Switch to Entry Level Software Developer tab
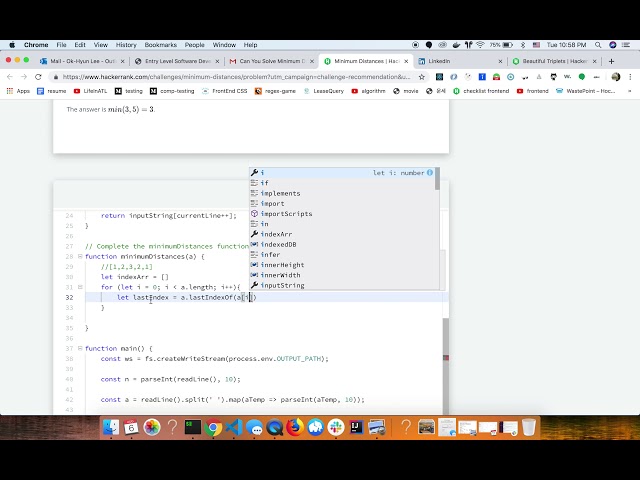Screen dimensions: 640x480 pos(178,61)
